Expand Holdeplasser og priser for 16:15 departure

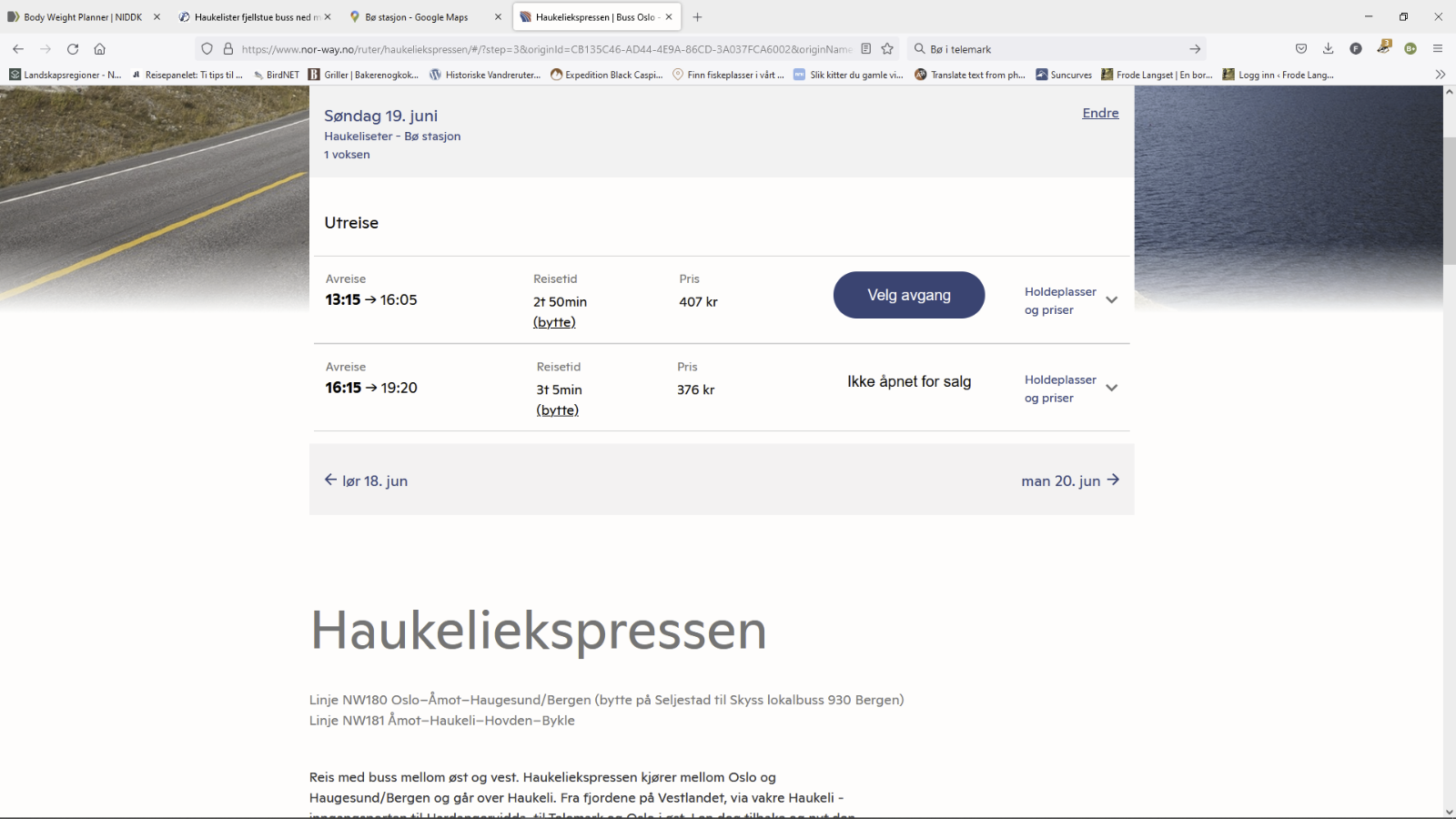pyautogui.click(x=1070, y=389)
